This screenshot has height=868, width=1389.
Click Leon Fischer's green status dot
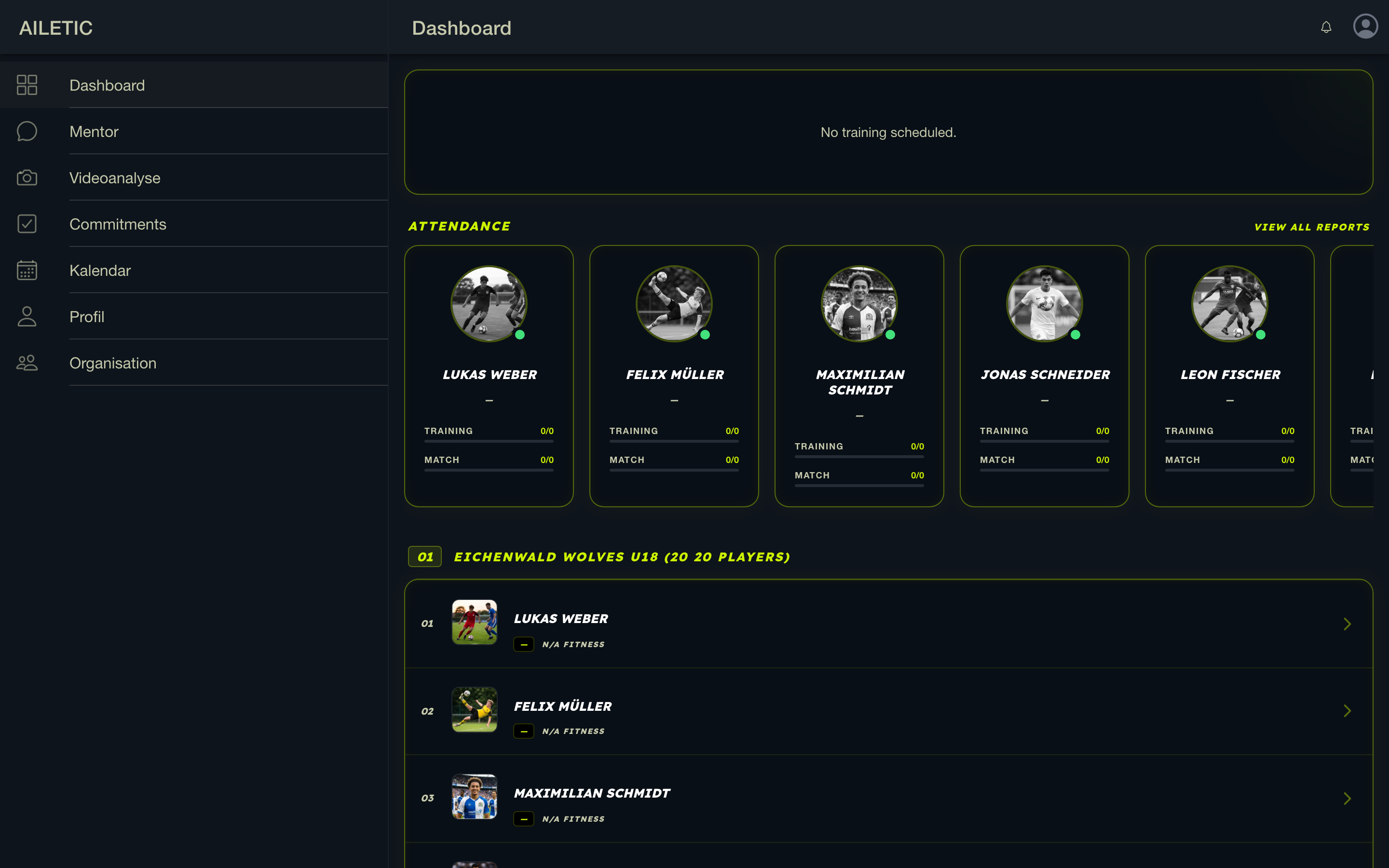(1260, 335)
